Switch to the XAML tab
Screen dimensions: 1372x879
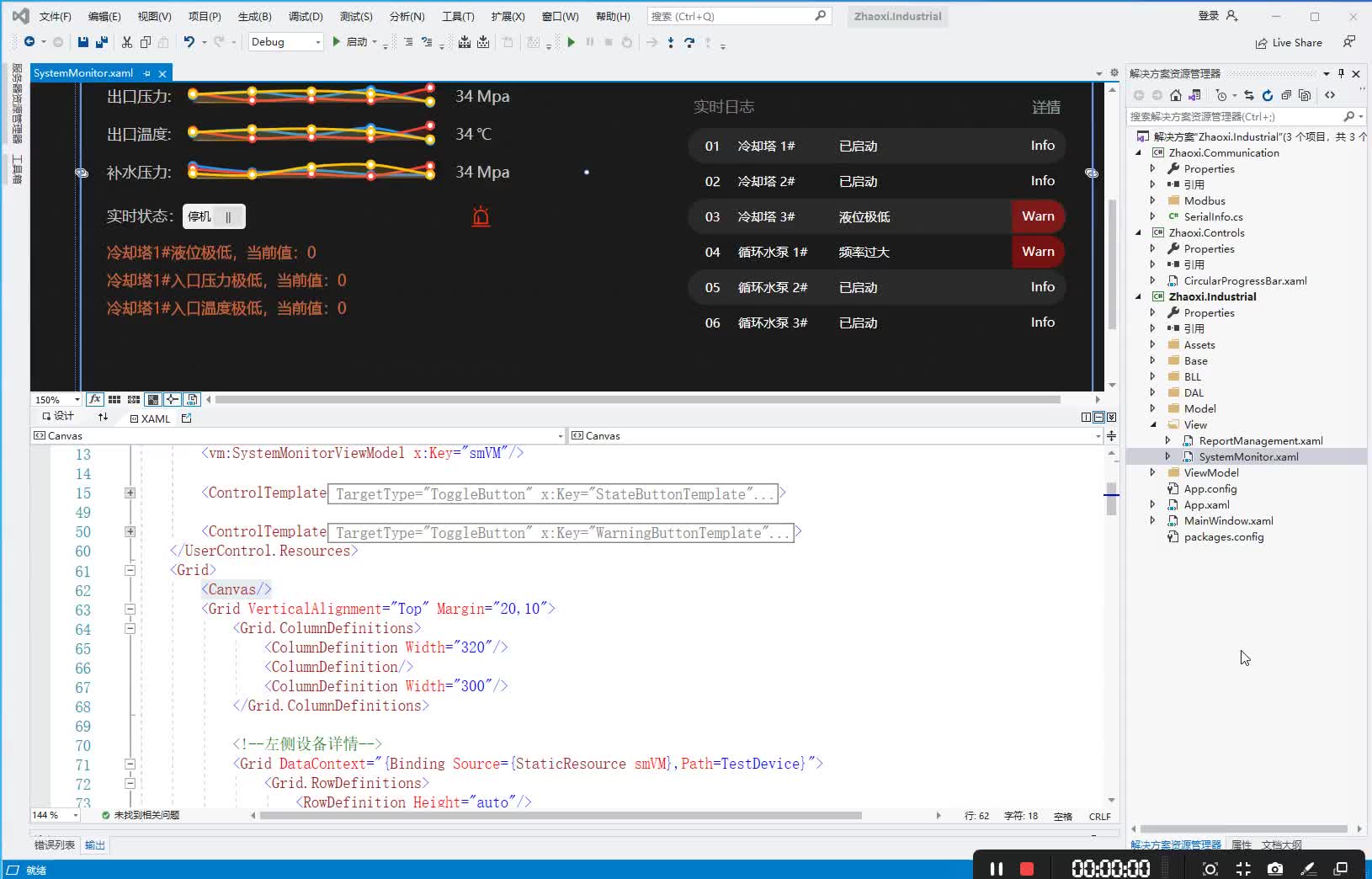tap(151, 418)
